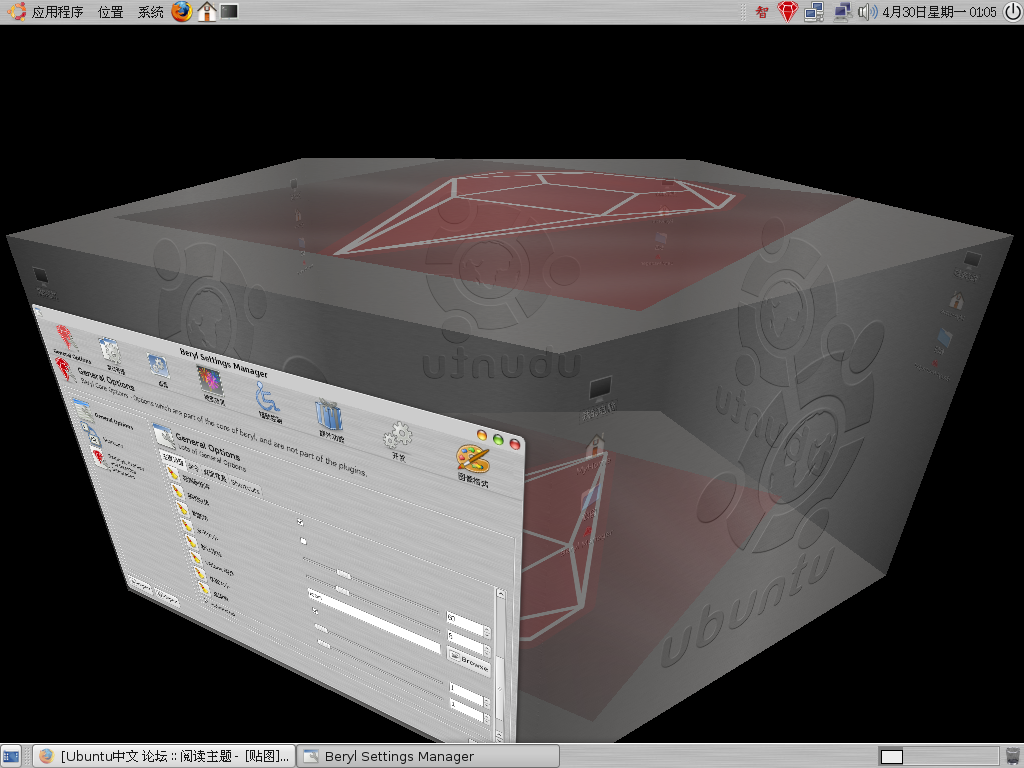The image size is (1024, 768).
Task: Select the computer desktop icon above MyHome
Action: 600,396
